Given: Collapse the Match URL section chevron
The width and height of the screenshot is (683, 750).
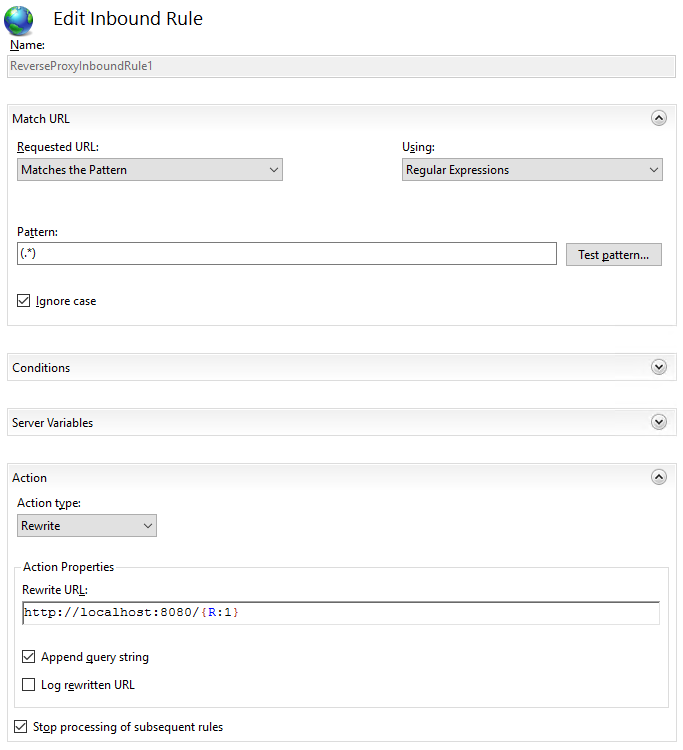Looking at the screenshot, I should [659, 118].
